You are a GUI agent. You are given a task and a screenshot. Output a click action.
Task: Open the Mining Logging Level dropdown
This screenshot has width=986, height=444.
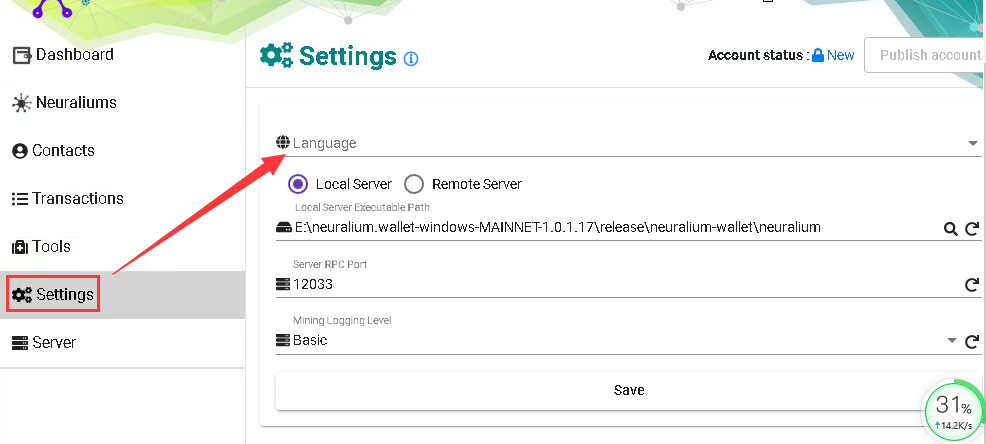(x=951, y=341)
